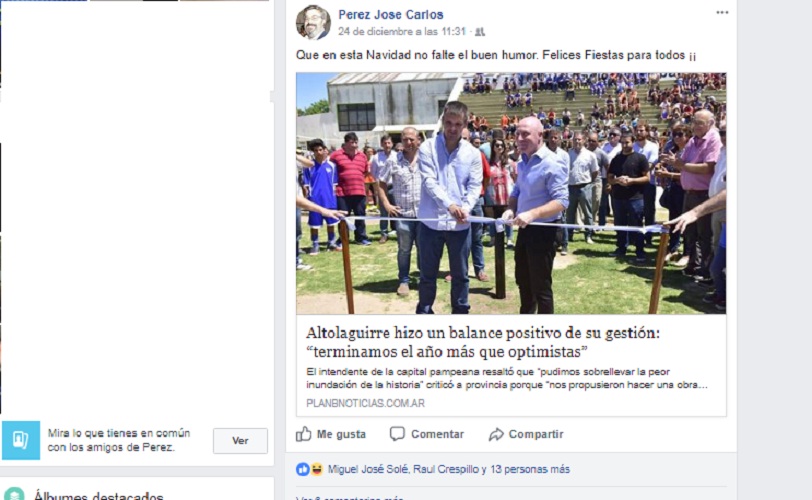812x500 pixels.
Task: Click the laughing haha reaction icon
Action: [316, 469]
